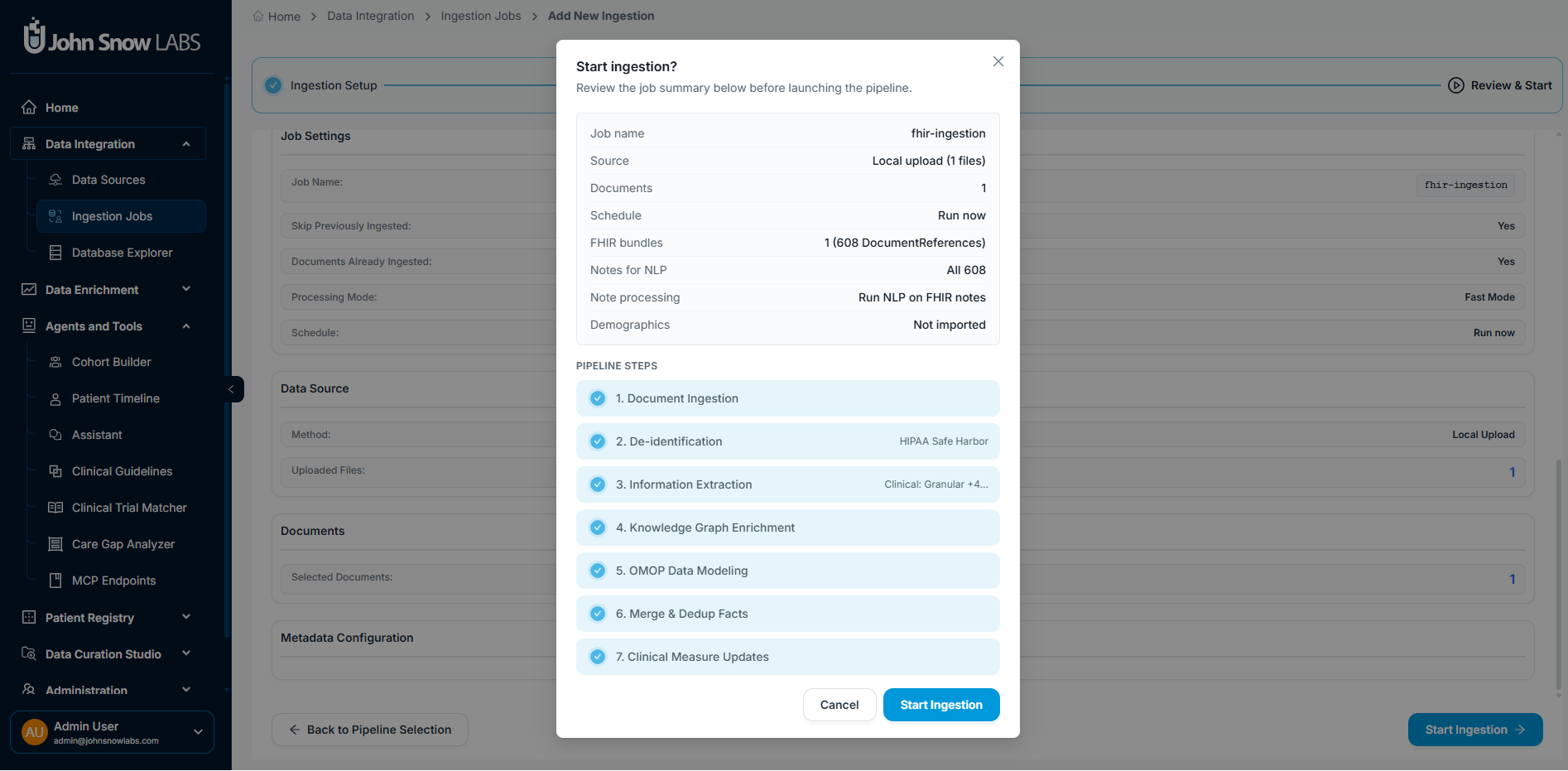This screenshot has height=771, width=1568.
Task: Click the Data Enrichment icon
Action: 29,290
